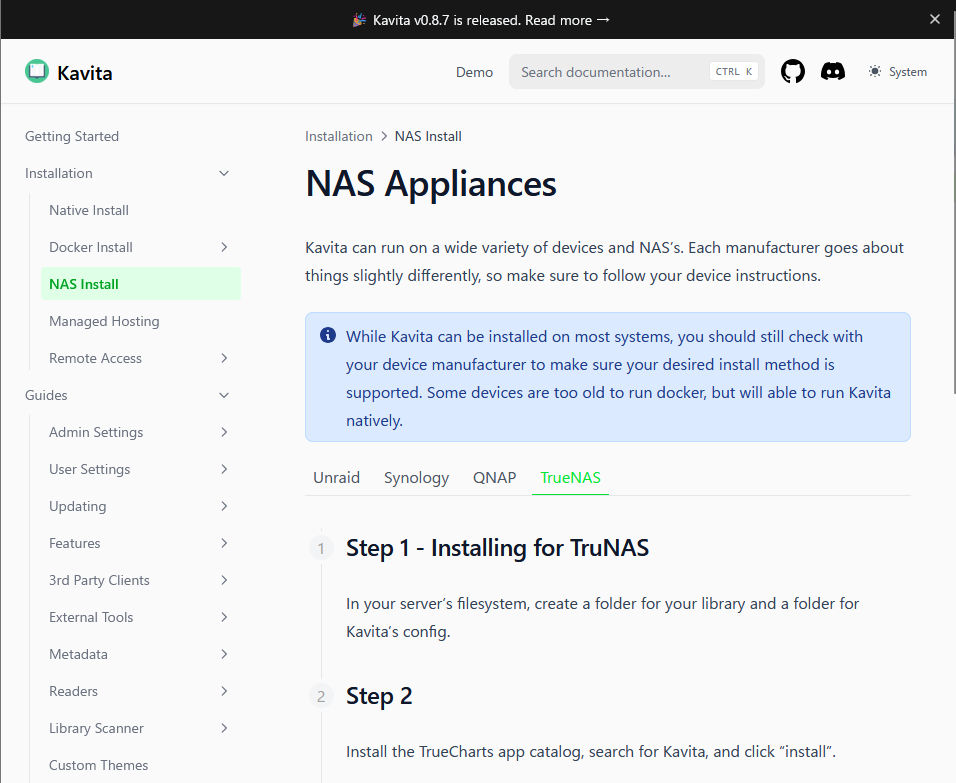Dismiss the release announcement banner

point(935,20)
